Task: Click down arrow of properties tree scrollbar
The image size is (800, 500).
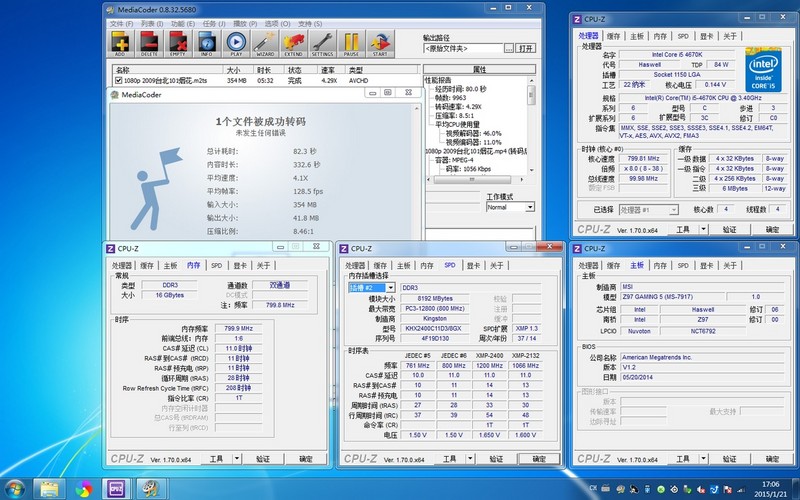Action: tap(531, 170)
